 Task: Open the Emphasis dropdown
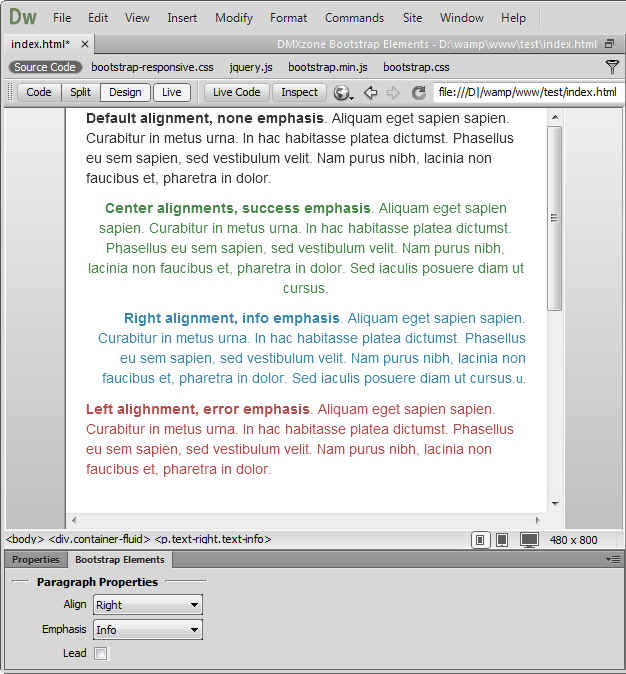[x=147, y=630]
